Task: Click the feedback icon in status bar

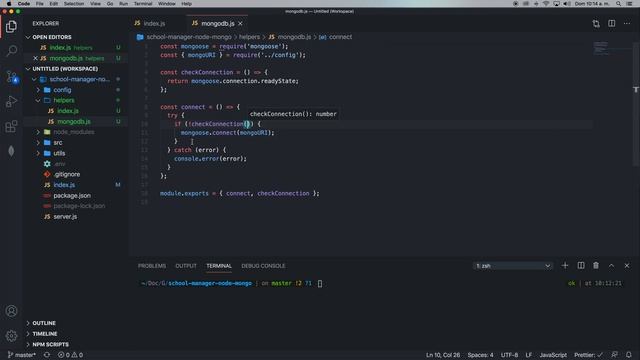Action: (x=614, y=355)
